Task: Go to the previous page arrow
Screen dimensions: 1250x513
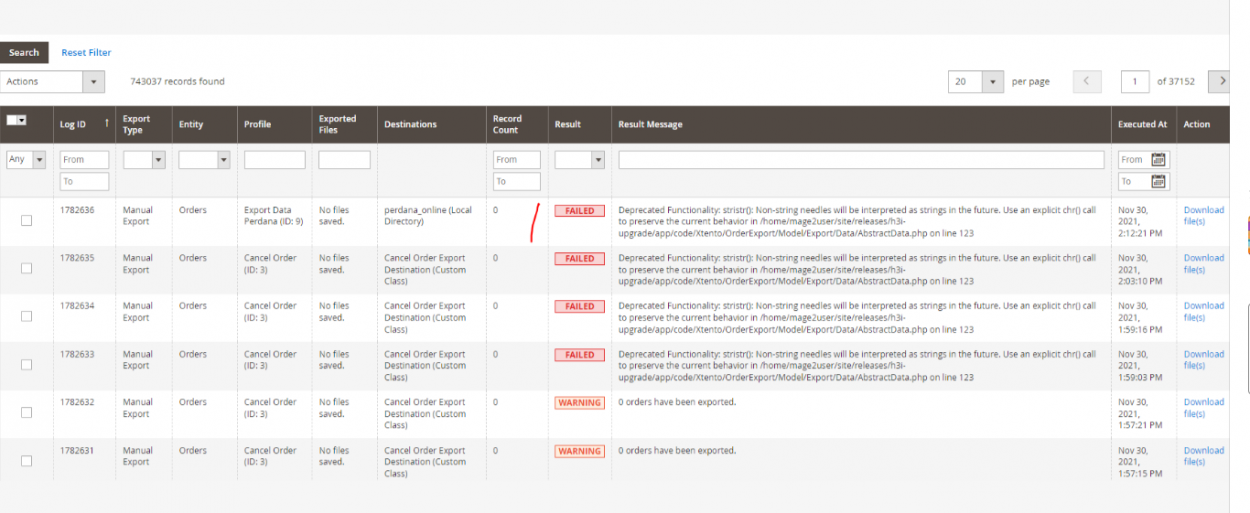Action: [1087, 81]
